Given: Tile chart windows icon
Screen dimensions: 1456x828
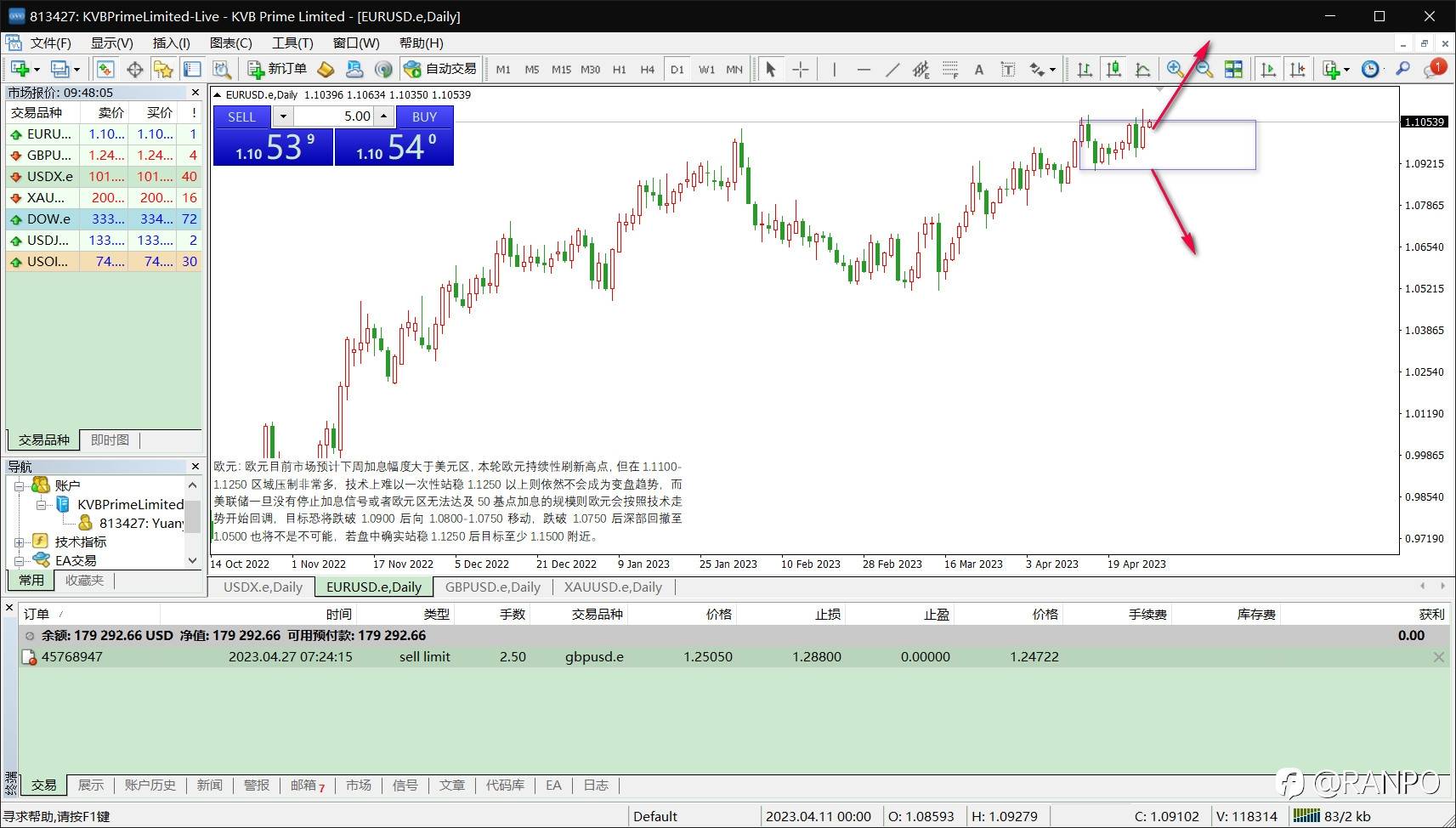Looking at the screenshot, I should (1233, 69).
